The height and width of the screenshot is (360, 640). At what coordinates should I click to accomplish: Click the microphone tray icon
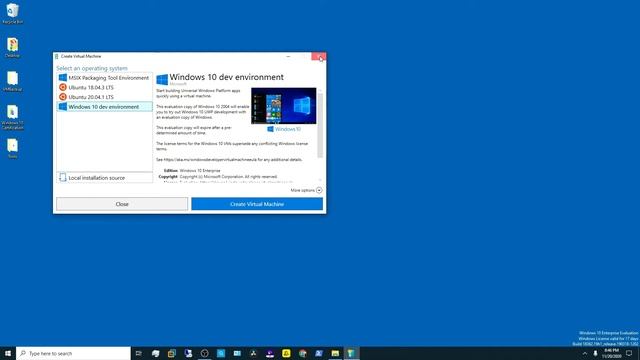point(595,353)
